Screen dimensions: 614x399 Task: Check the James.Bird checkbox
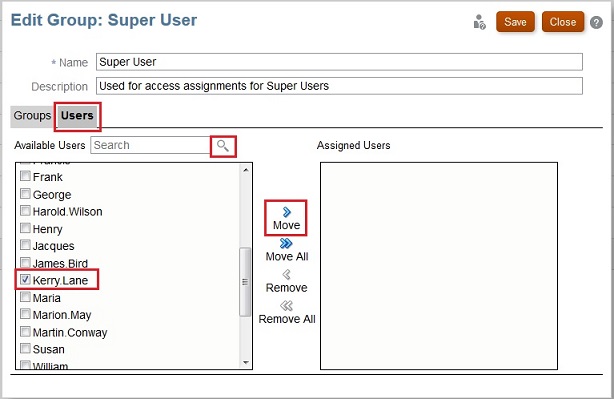[25, 262]
